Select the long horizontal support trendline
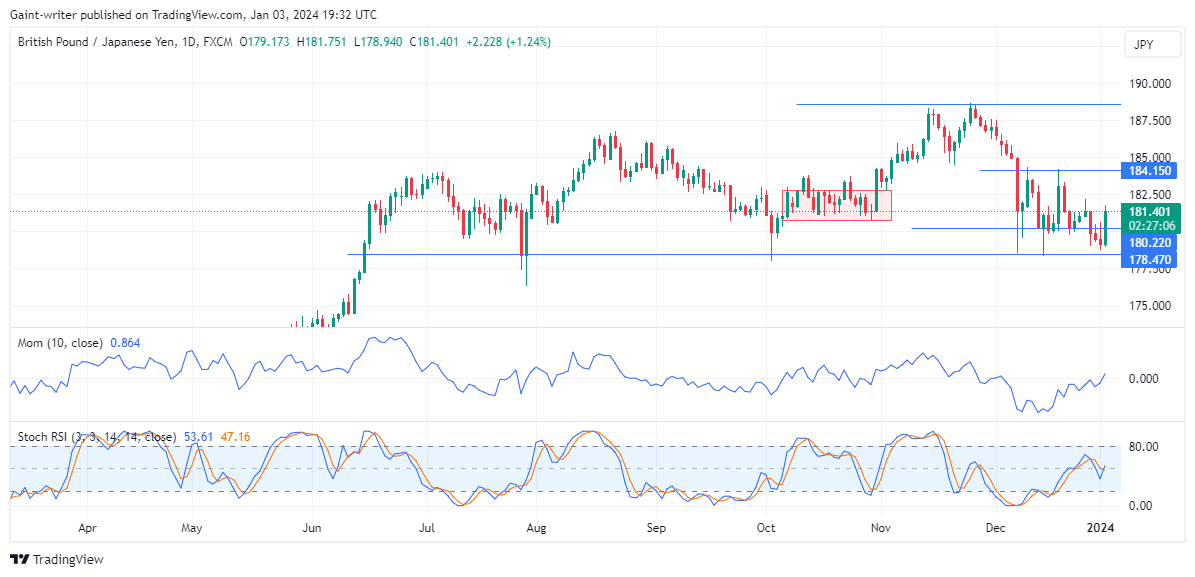Image resolution: width=1195 pixels, height=577 pixels. click(x=700, y=255)
